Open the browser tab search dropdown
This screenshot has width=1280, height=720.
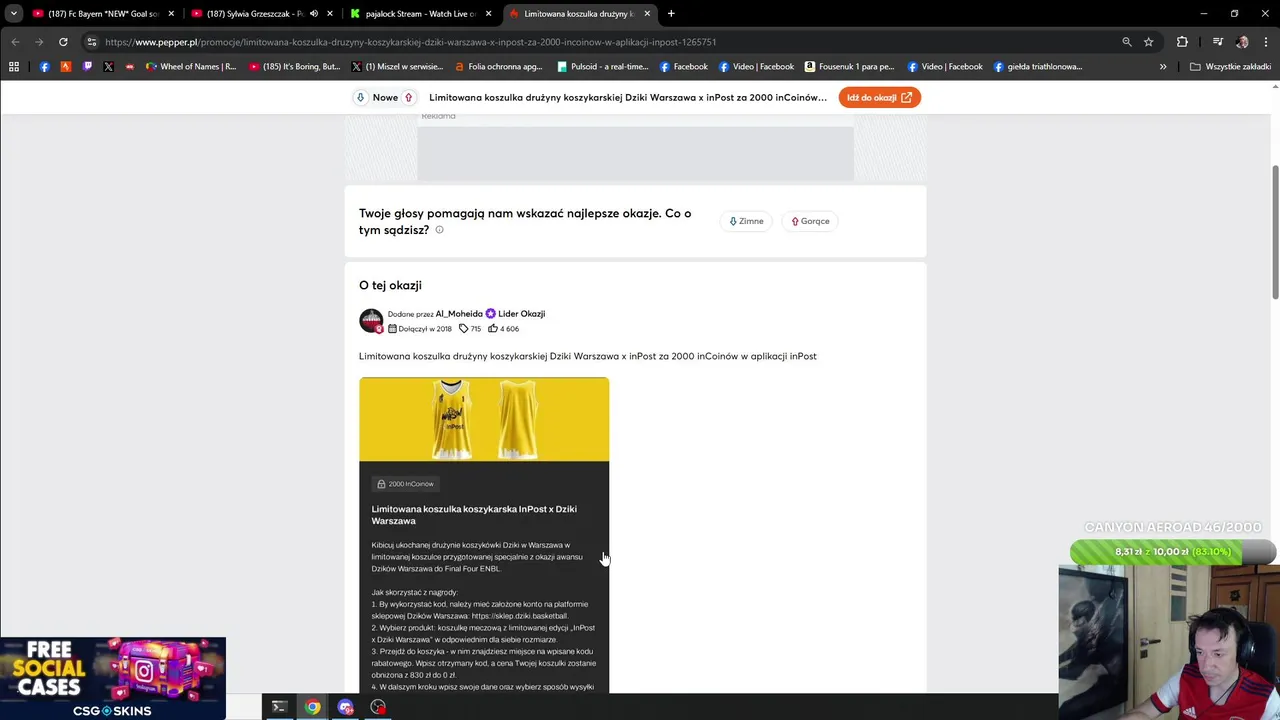[13, 14]
